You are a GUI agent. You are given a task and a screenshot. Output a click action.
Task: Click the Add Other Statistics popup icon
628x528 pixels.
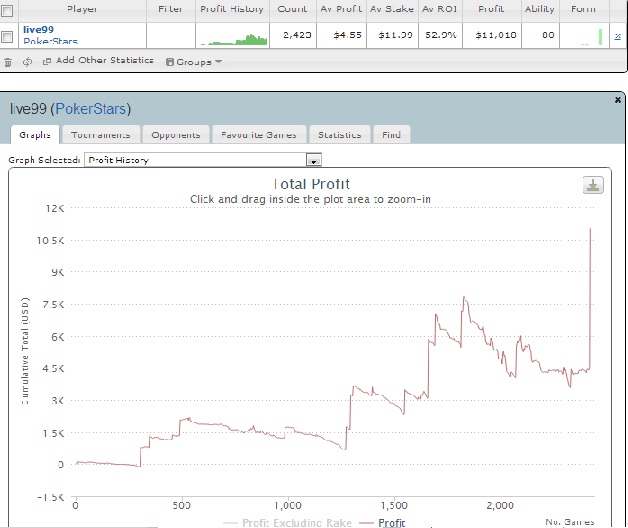pyautogui.click(x=47, y=61)
